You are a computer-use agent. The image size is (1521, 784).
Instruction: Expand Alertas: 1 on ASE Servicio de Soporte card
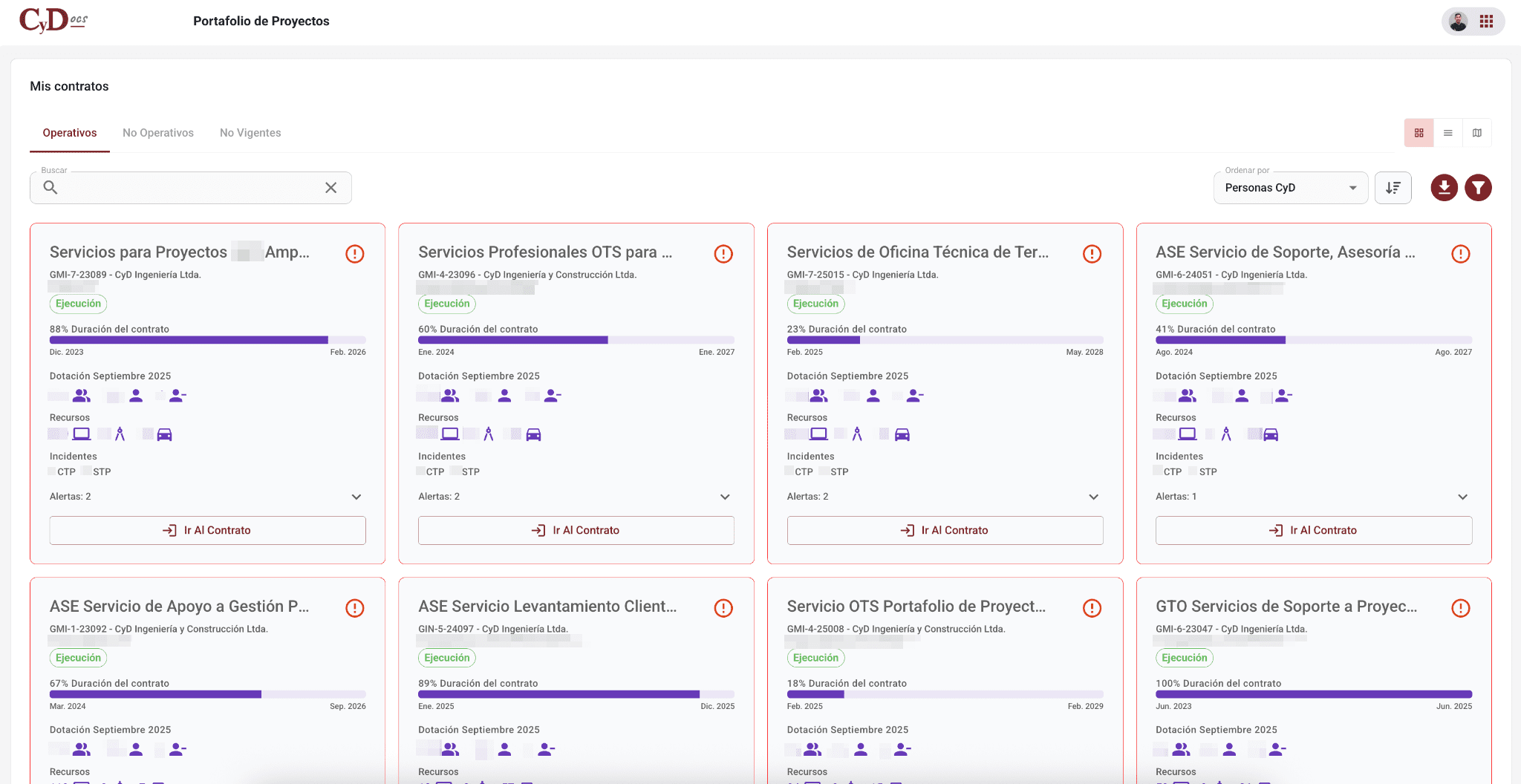tap(1462, 497)
